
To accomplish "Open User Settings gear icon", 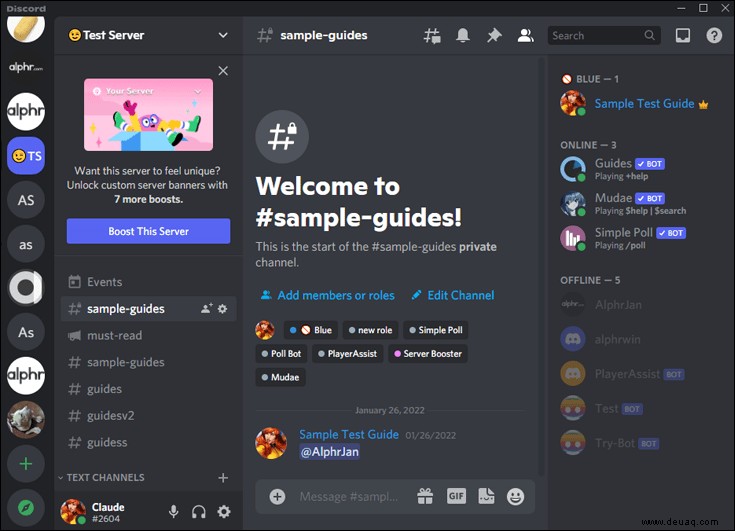I will (x=224, y=512).
